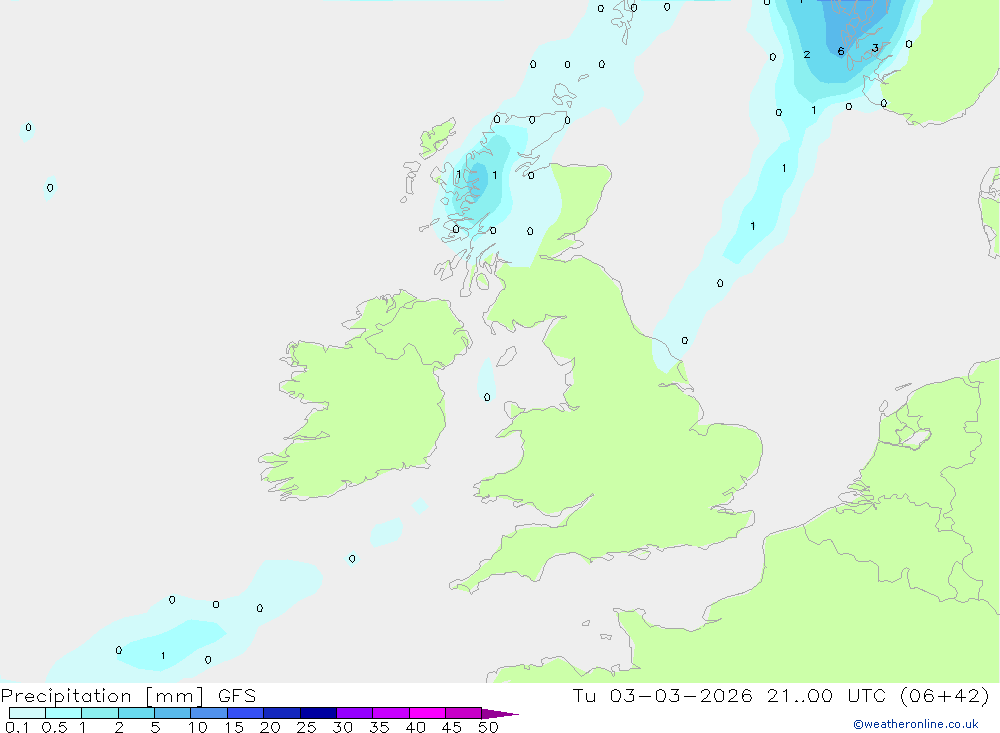Click the 50 legend arrow tip

point(500,713)
